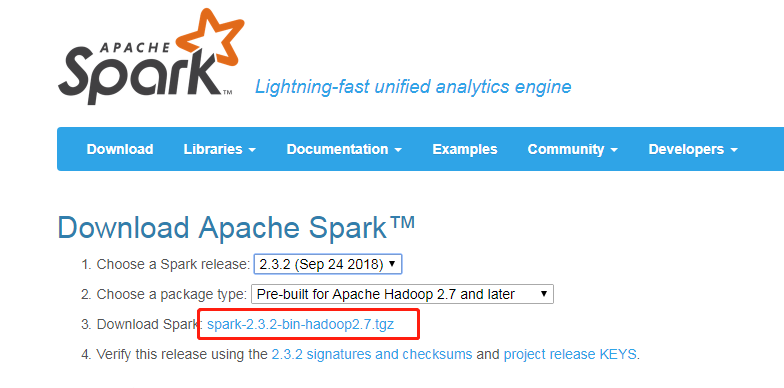Click the orange star in Spark logo
This screenshot has height=388, width=784.
click(x=210, y=37)
